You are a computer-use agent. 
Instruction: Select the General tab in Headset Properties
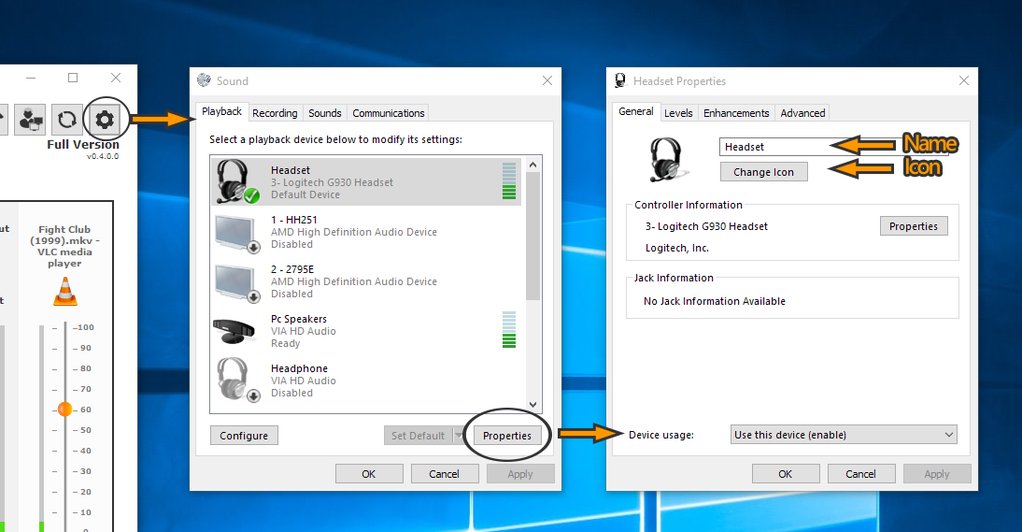[635, 111]
